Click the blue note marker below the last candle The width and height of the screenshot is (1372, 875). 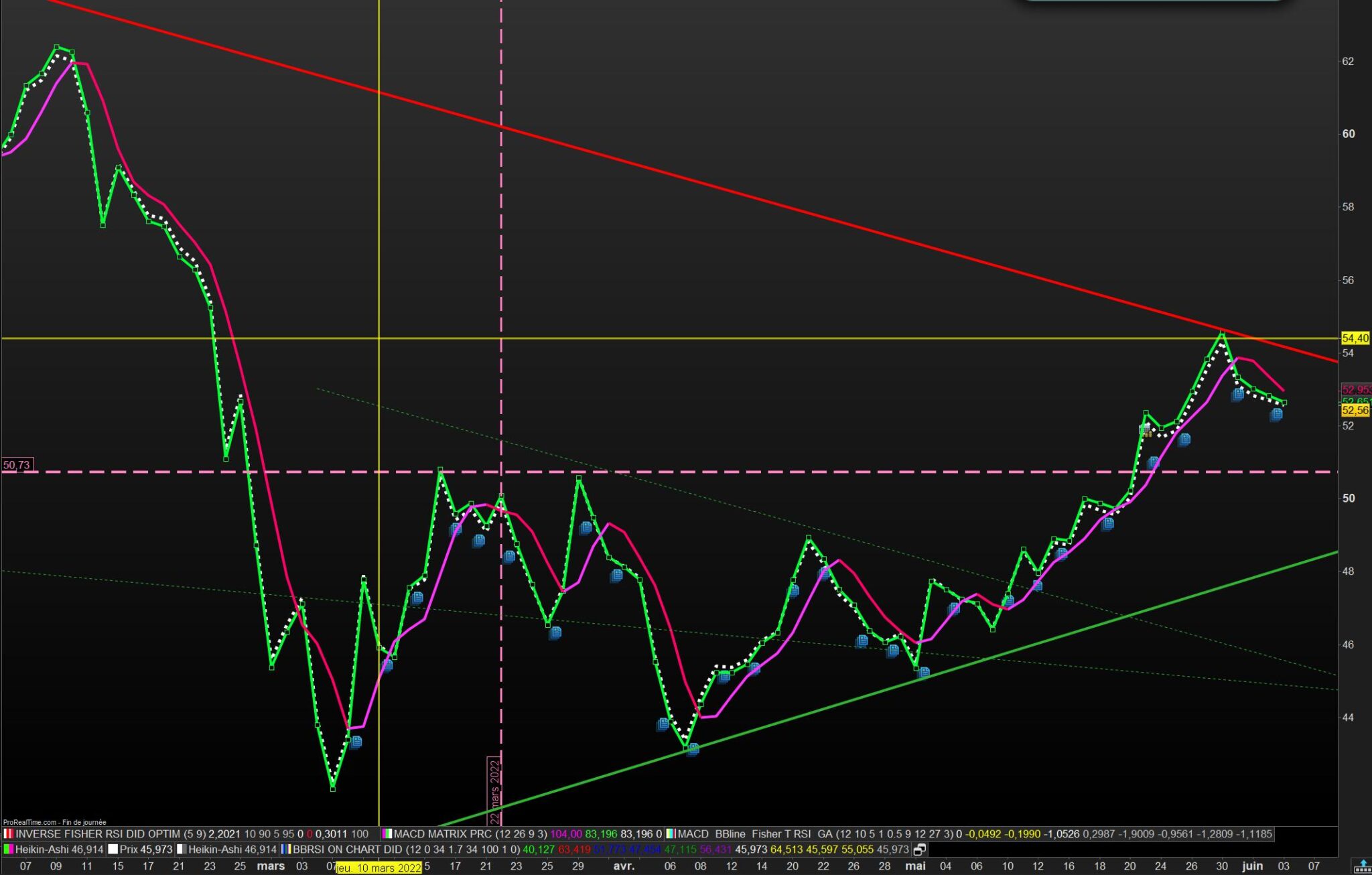click(x=1276, y=415)
